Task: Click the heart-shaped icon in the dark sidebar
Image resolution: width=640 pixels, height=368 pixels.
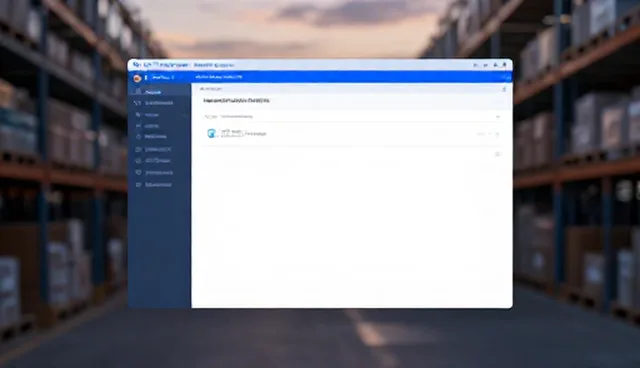Action: tap(138, 173)
